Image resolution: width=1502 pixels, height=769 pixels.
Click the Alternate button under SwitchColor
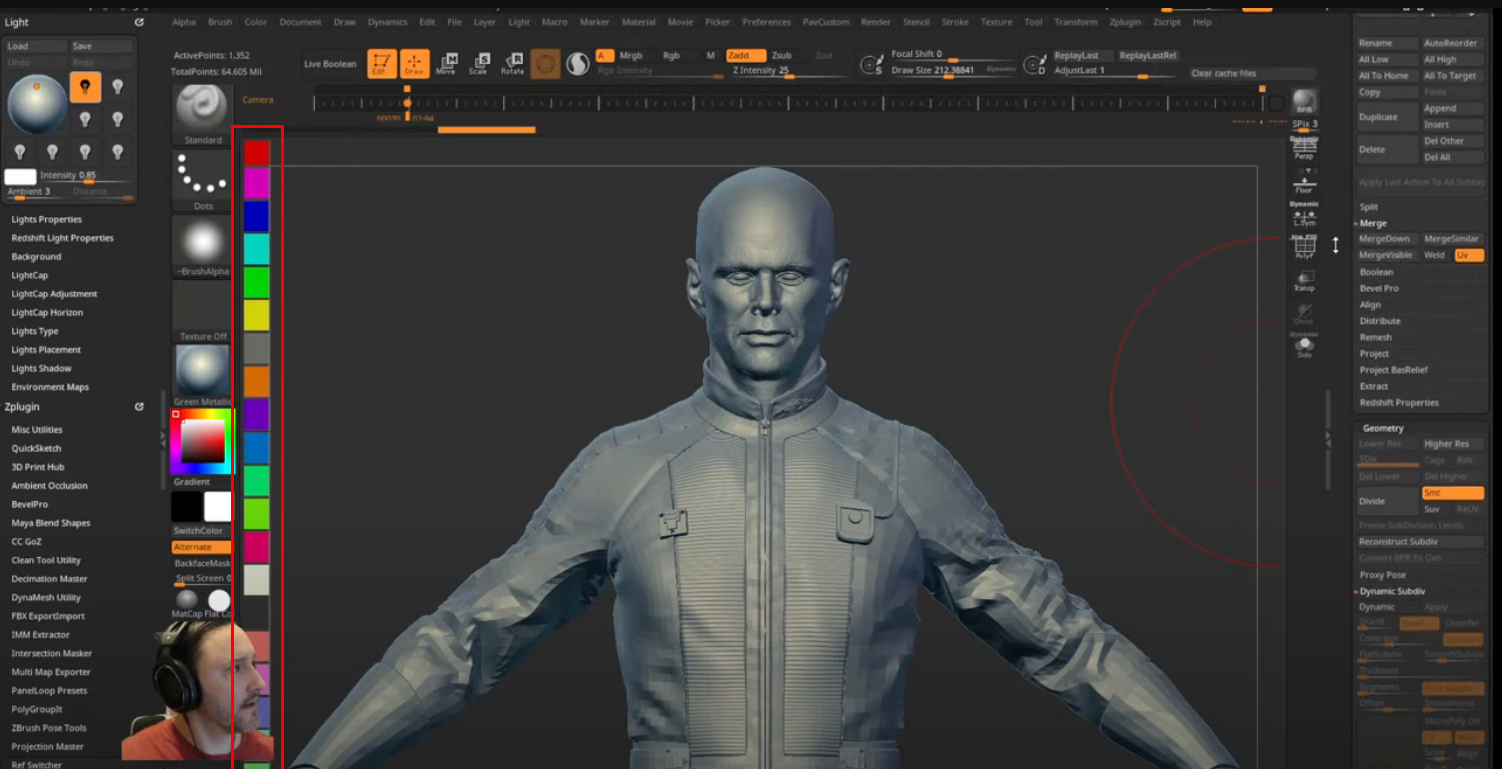(202, 547)
